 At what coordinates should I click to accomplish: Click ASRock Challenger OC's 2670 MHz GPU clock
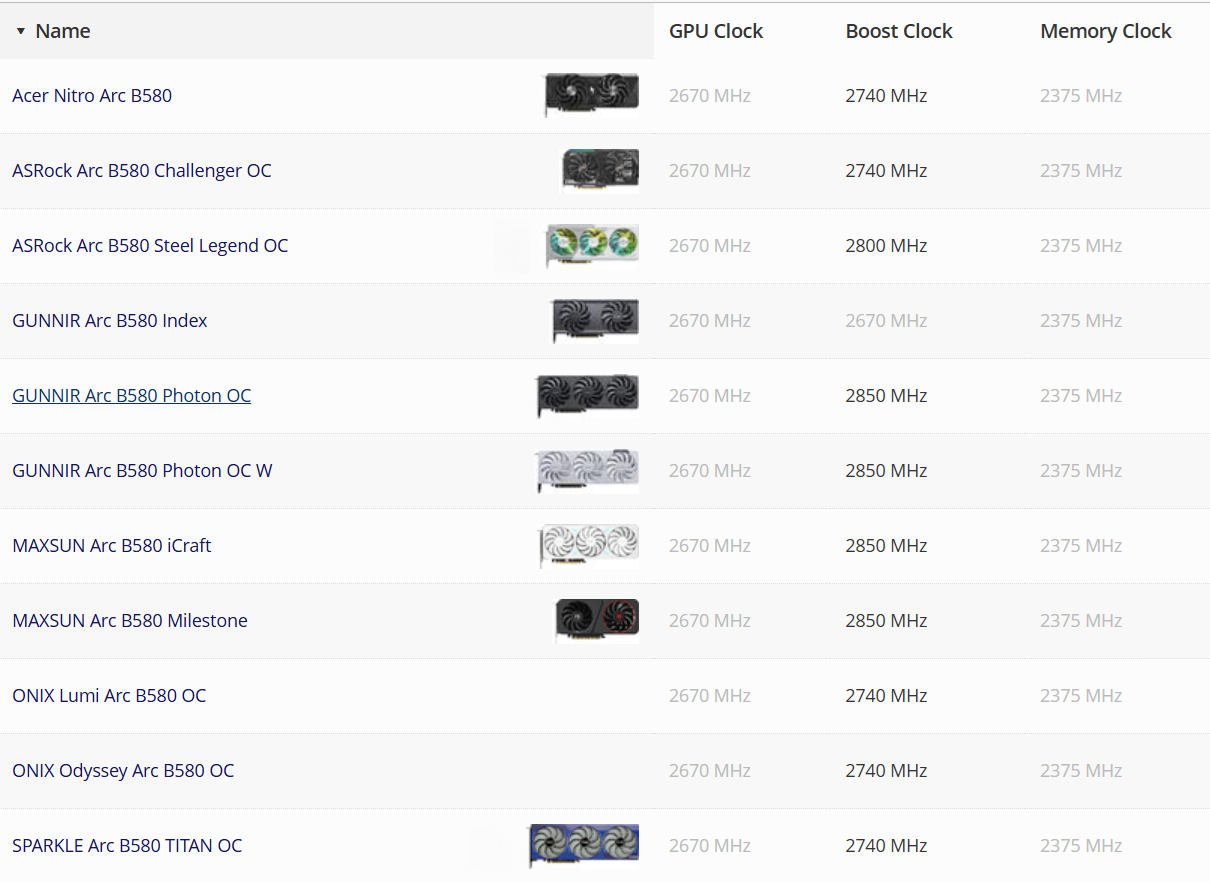(710, 171)
